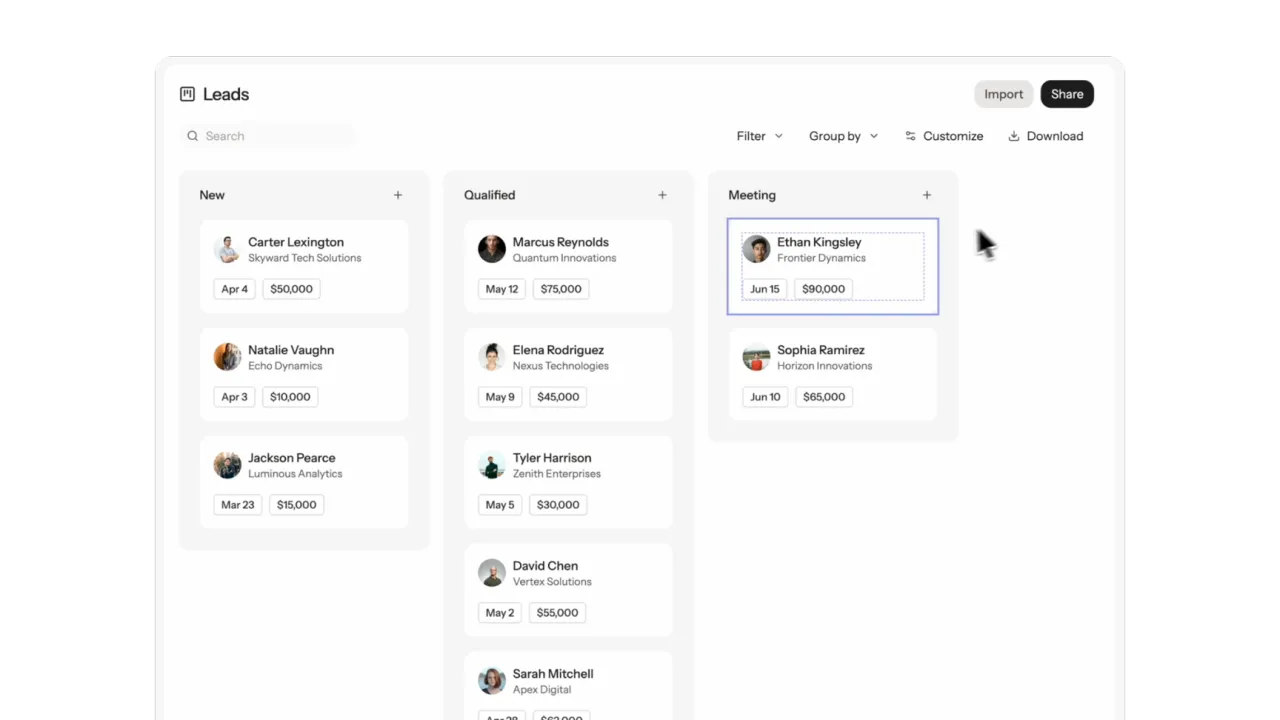Click the May 2 date tag

click(x=500, y=613)
